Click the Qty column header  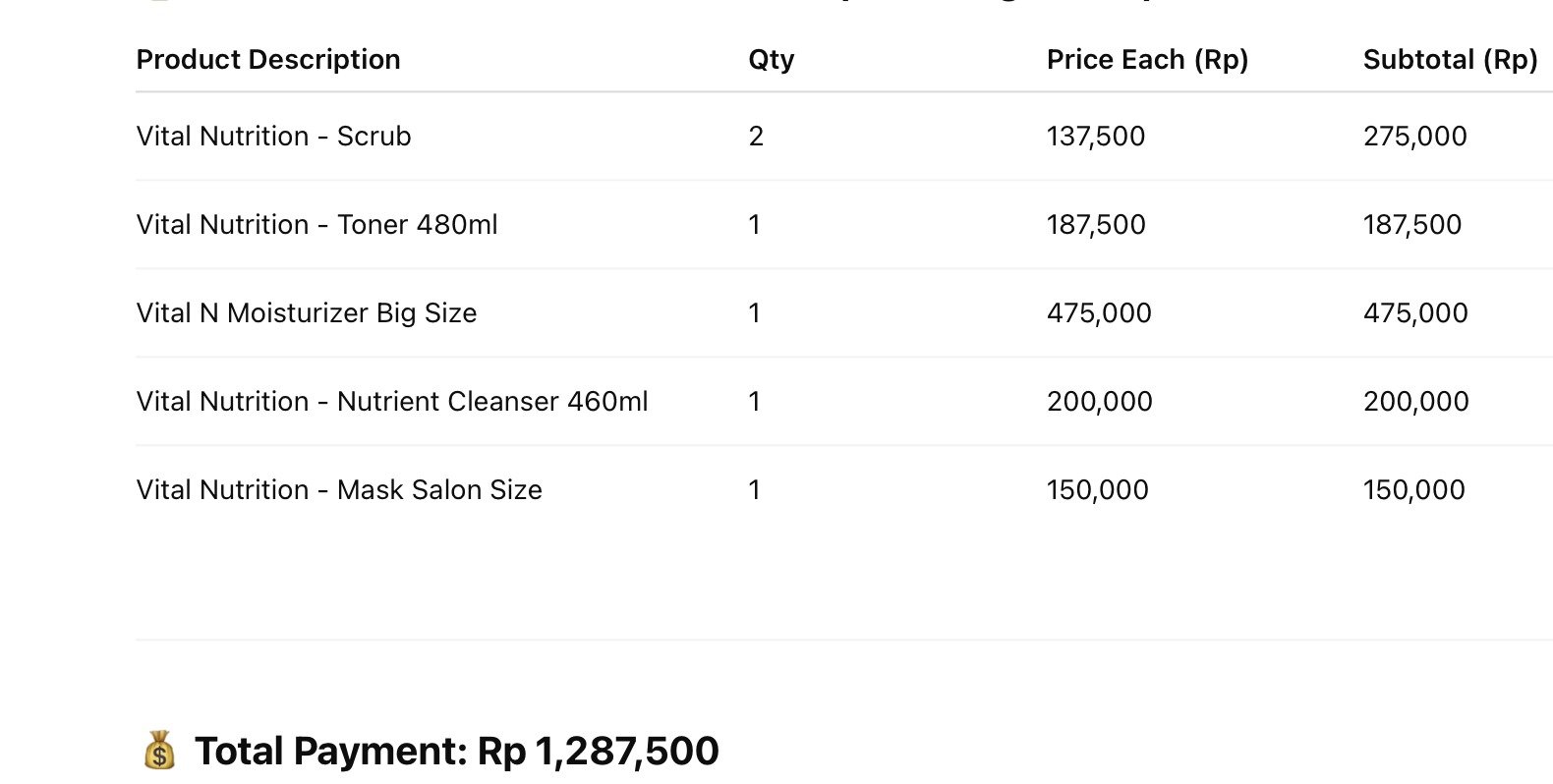coord(772,60)
